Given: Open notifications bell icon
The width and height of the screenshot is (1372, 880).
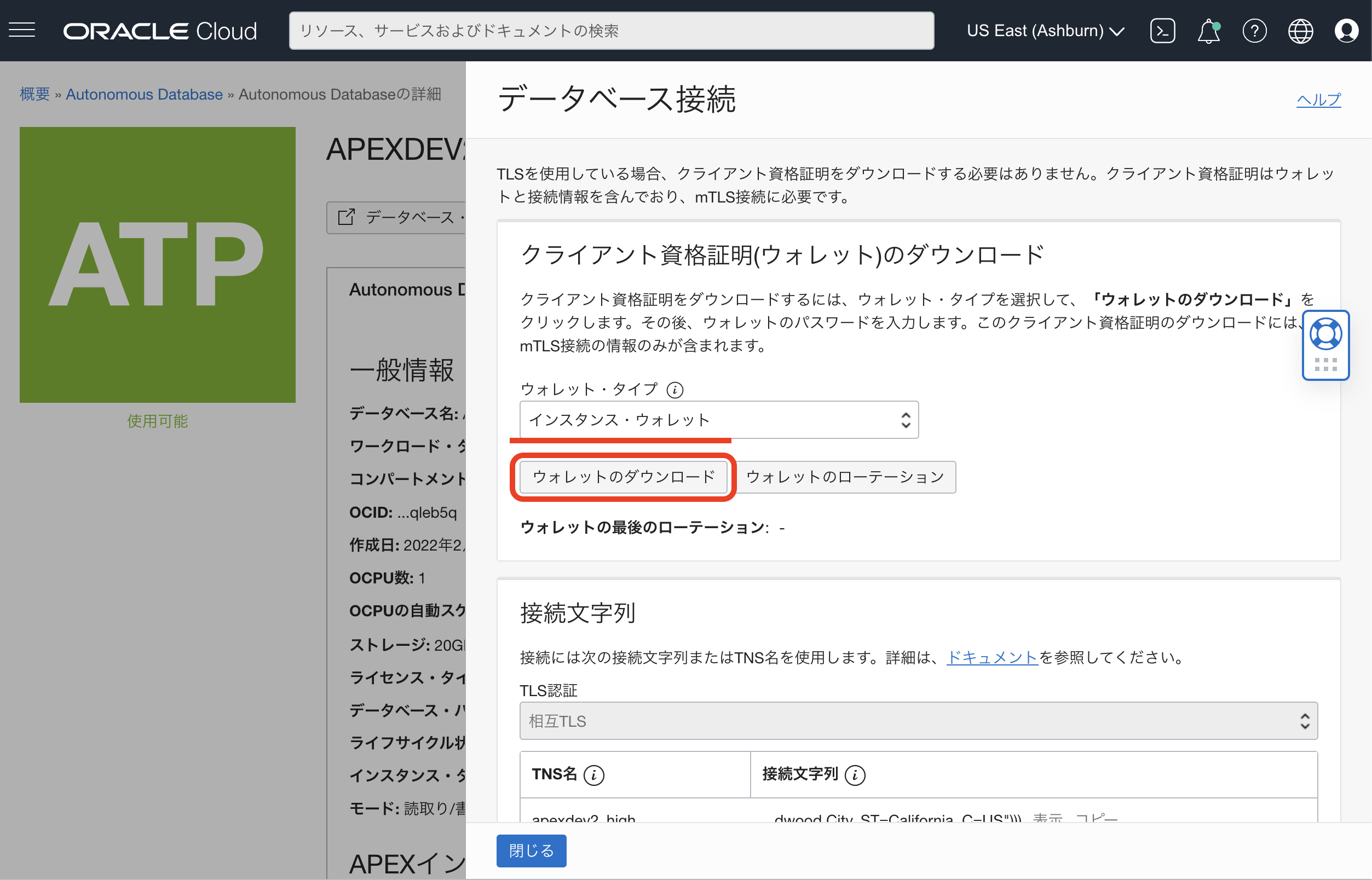Looking at the screenshot, I should pyautogui.click(x=1208, y=31).
